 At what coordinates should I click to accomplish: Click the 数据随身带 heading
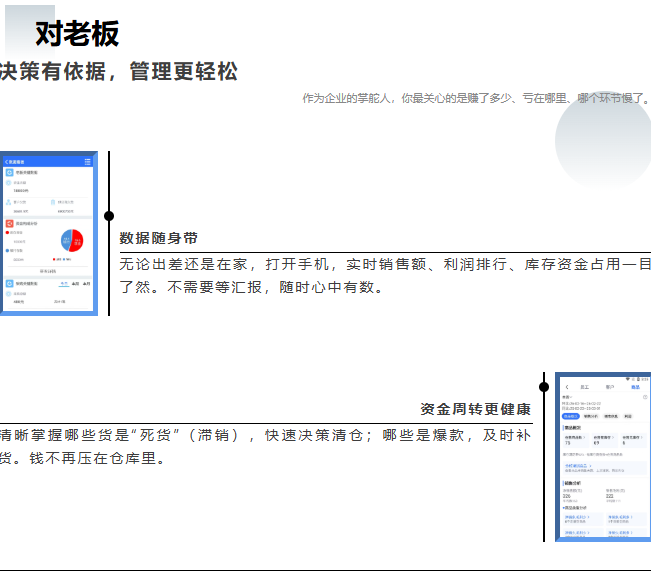[x=158, y=238]
